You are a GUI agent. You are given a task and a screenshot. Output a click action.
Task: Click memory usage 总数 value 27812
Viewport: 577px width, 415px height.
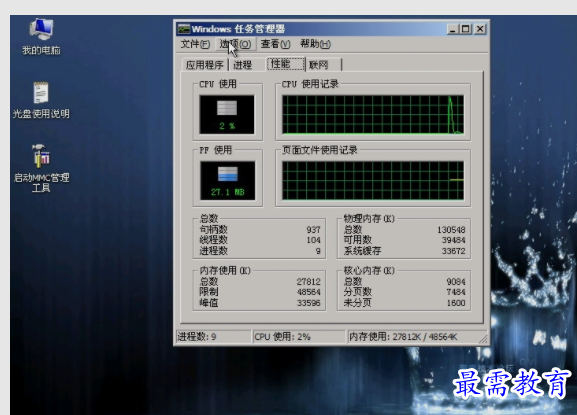309,282
